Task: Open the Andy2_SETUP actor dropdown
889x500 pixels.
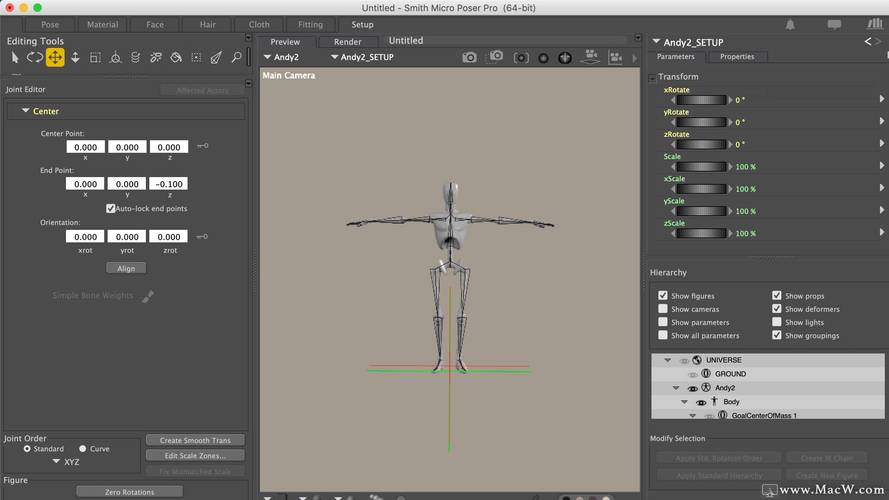Action: (x=362, y=58)
